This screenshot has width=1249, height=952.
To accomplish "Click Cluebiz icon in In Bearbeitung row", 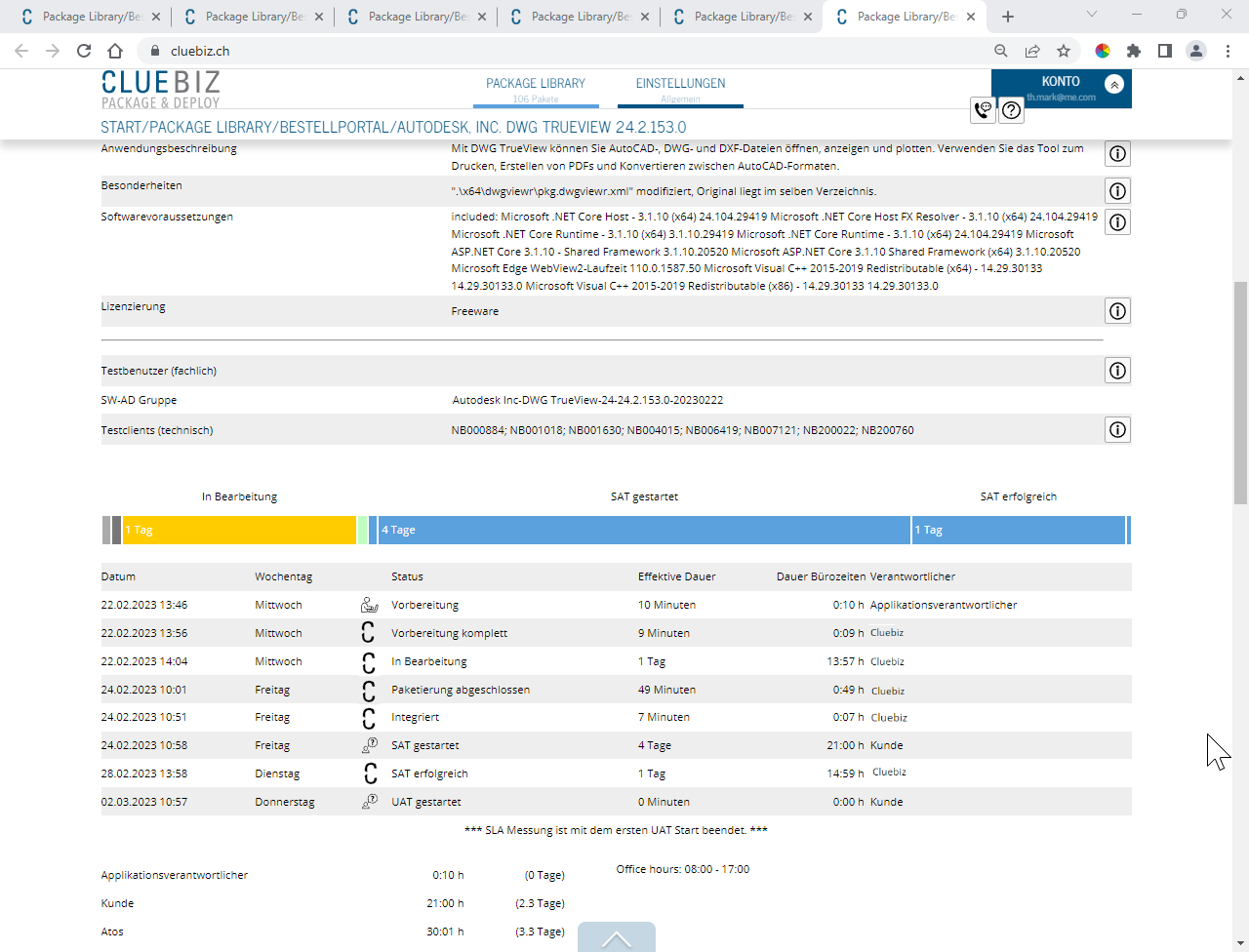I will click(368, 662).
